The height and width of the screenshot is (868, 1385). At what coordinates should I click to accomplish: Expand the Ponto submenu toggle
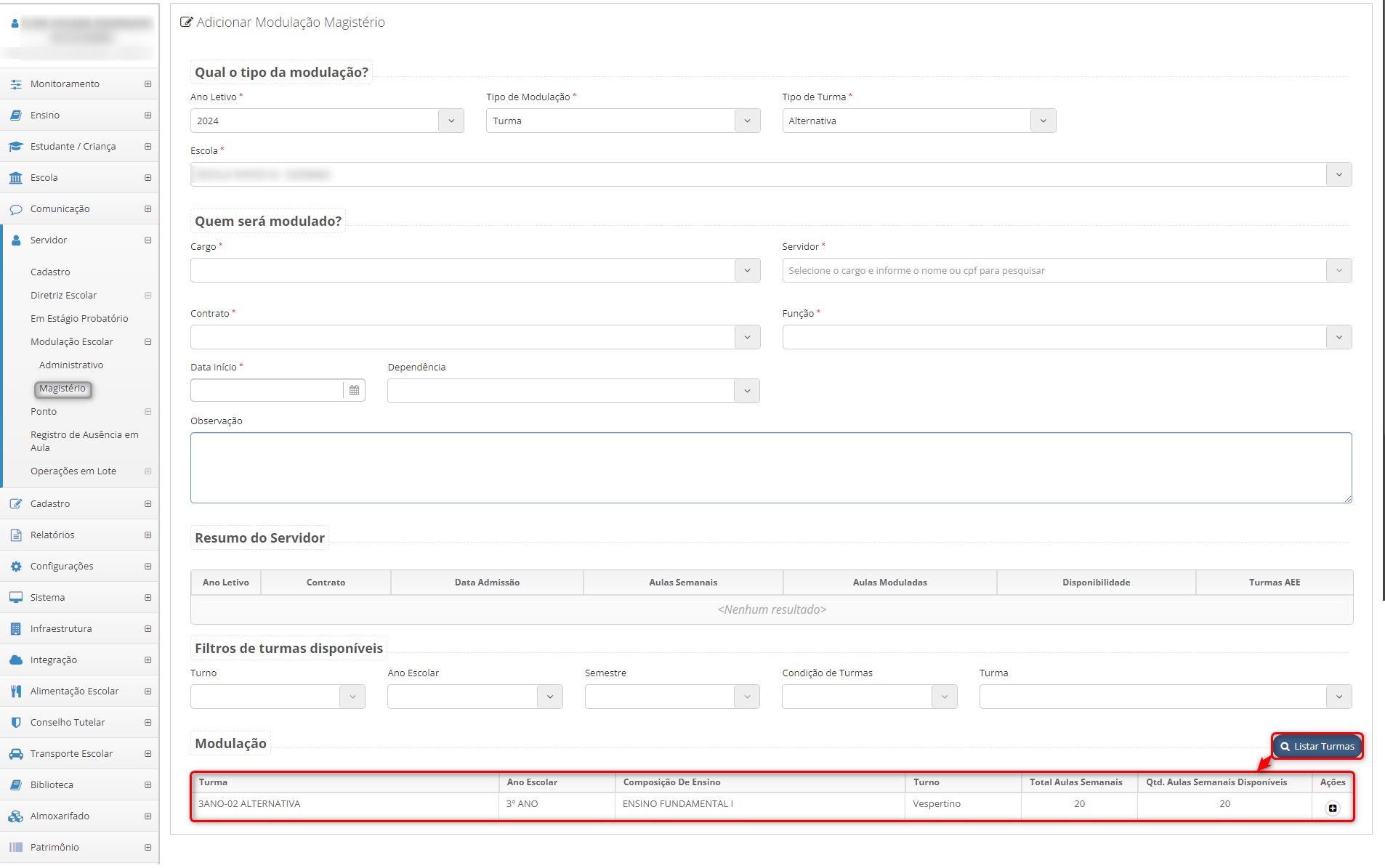coord(148,412)
